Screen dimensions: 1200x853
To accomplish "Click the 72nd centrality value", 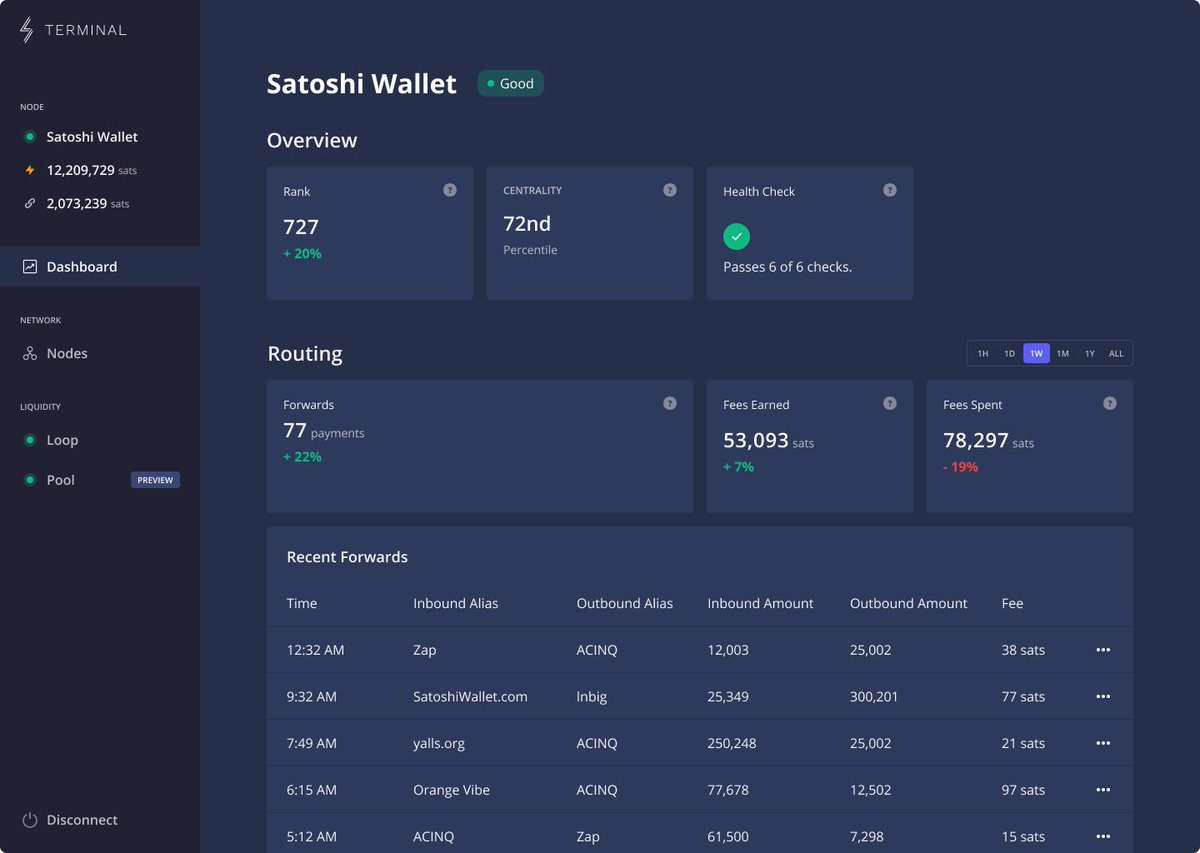I will point(527,223).
